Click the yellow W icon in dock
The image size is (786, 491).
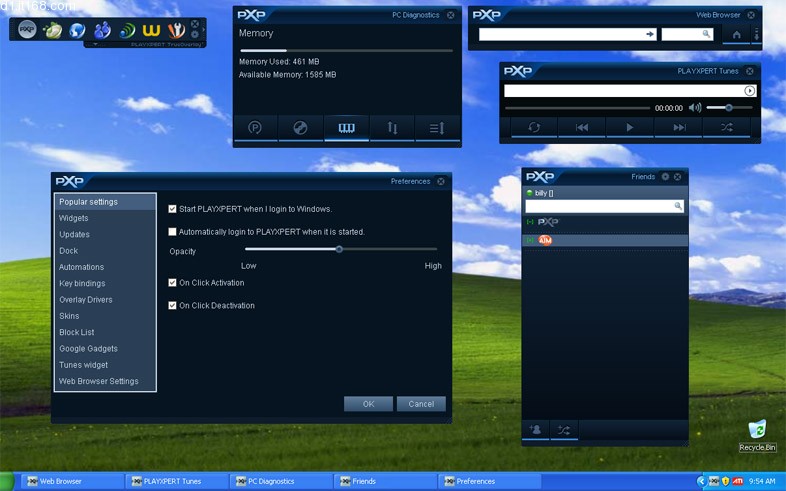(151, 31)
